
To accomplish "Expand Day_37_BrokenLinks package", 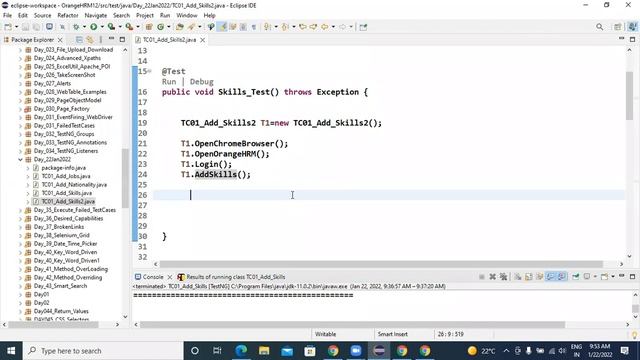I will click(x=20, y=227).
